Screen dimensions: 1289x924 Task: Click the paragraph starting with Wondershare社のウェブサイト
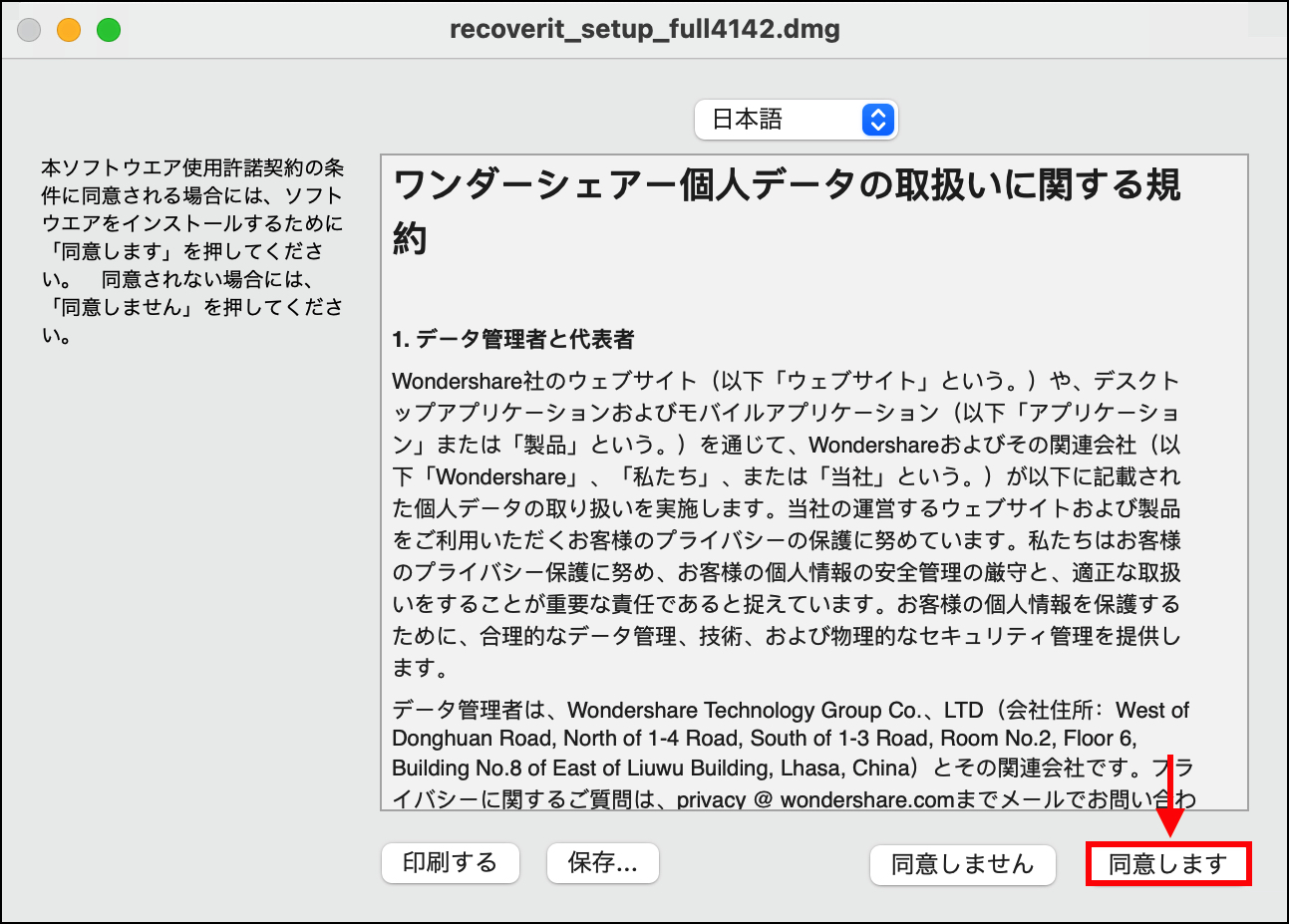click(787, 524)
